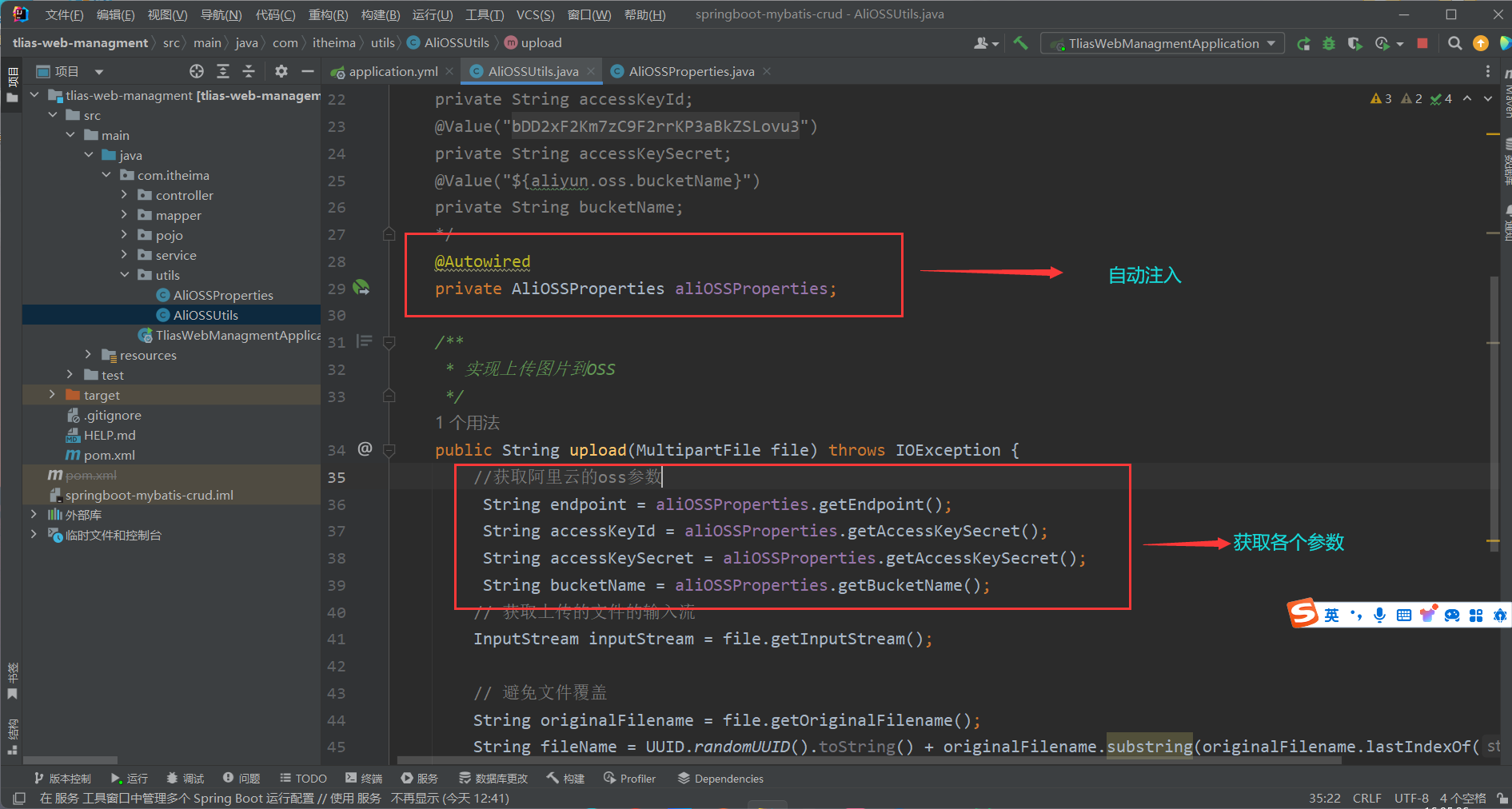Open Search Everywhere magnifier icon
Screen dimensions: 1512x809
[1455, 43]
